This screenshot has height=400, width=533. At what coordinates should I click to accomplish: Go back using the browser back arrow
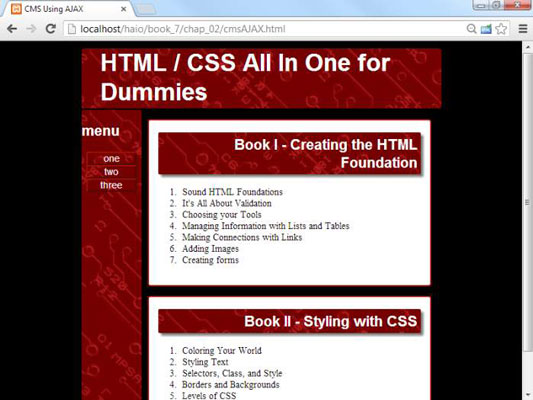(12, 29)
